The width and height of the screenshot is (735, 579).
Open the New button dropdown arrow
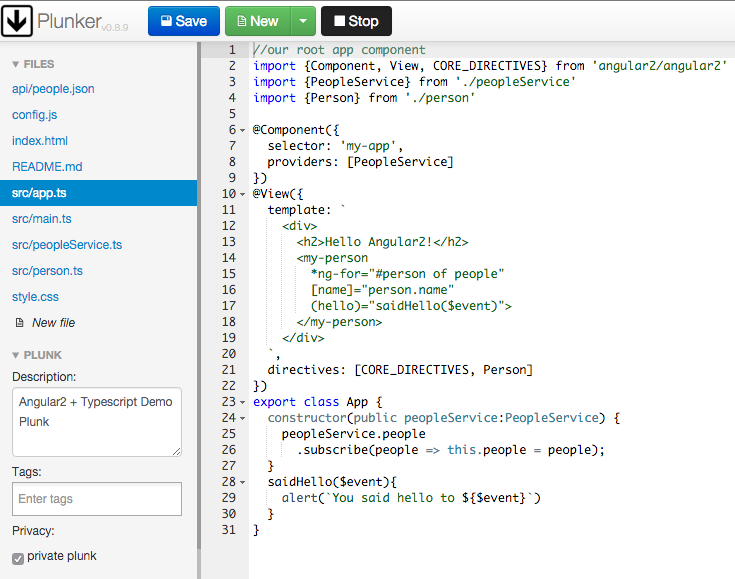coord(303,21)
